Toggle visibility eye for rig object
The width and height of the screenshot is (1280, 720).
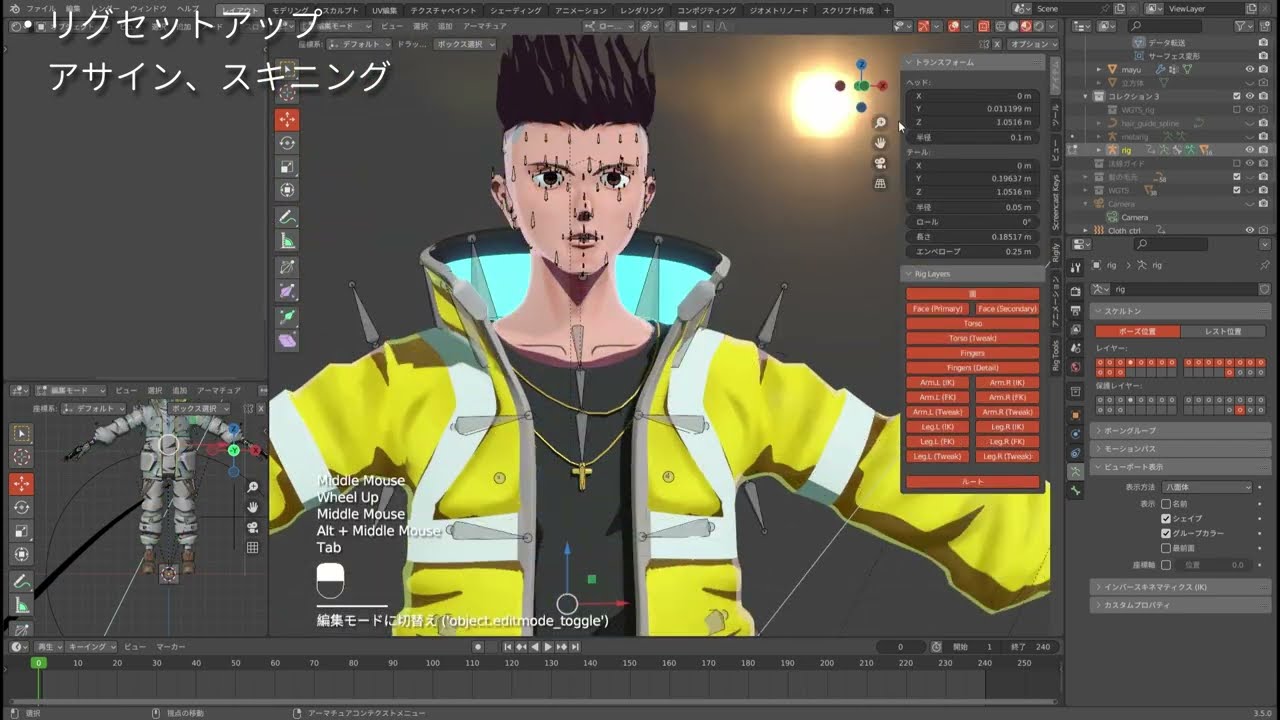pos(1250,150)
